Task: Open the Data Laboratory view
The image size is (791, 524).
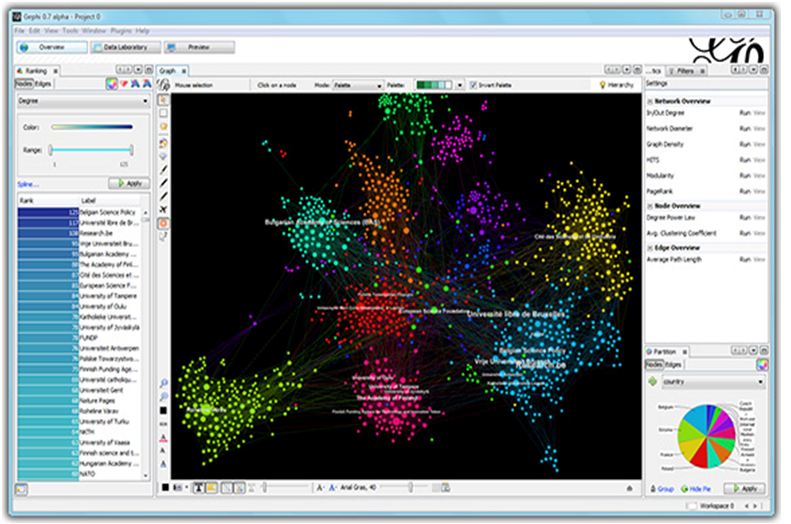Action: tap(122, 47)
